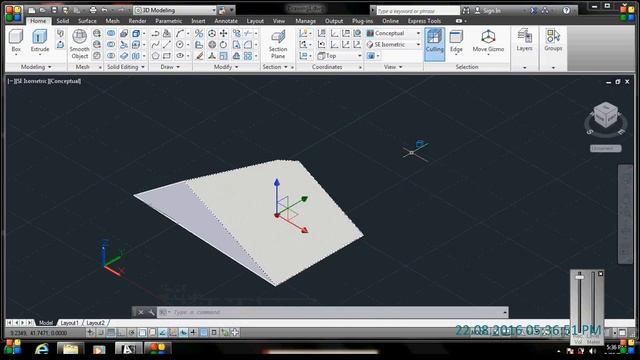
Task: Select the Polygon tool in Draw panel
Action: [x=156, y=55]
